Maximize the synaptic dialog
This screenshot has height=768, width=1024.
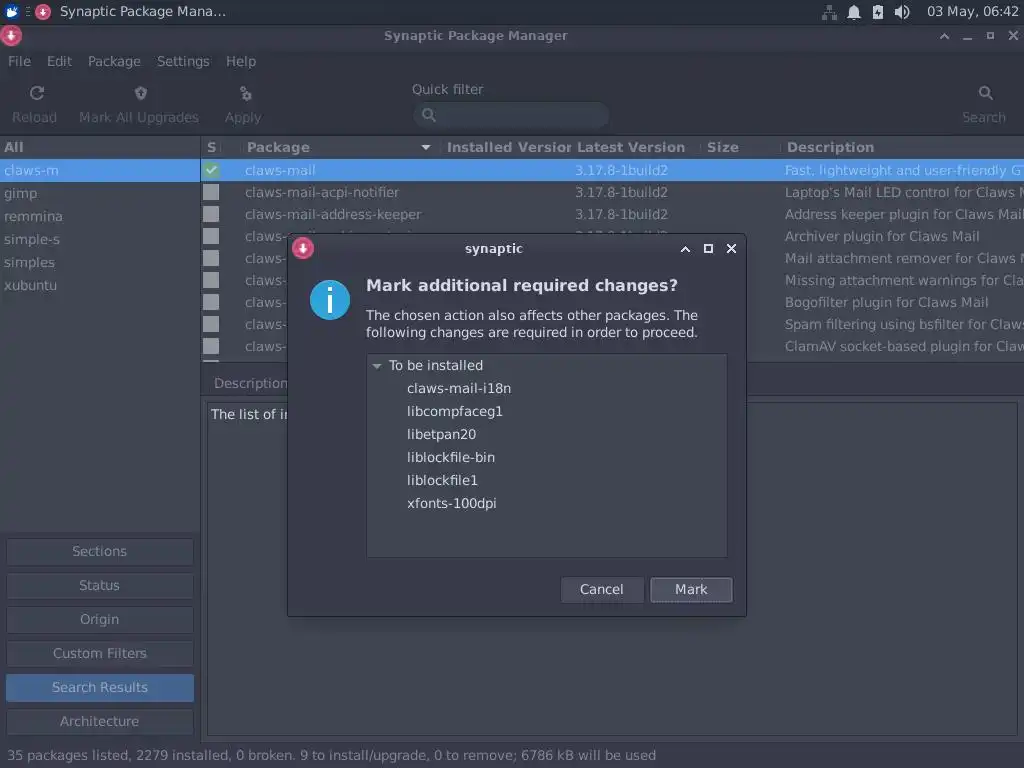click(x=708, y=249)
